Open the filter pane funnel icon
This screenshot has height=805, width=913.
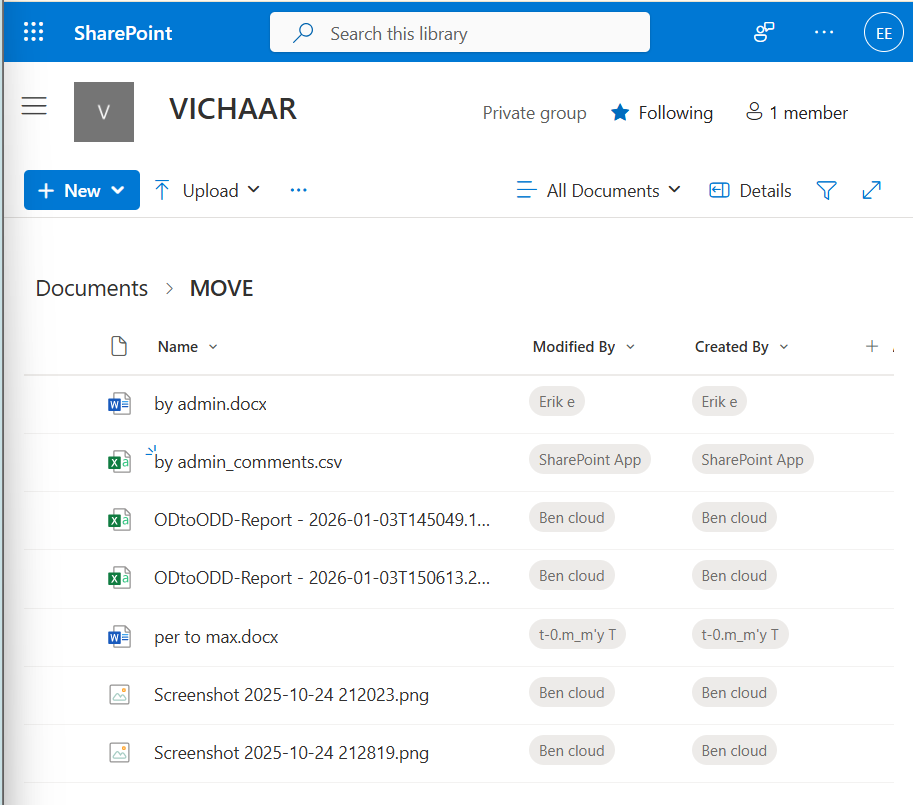tap(827, 190)
